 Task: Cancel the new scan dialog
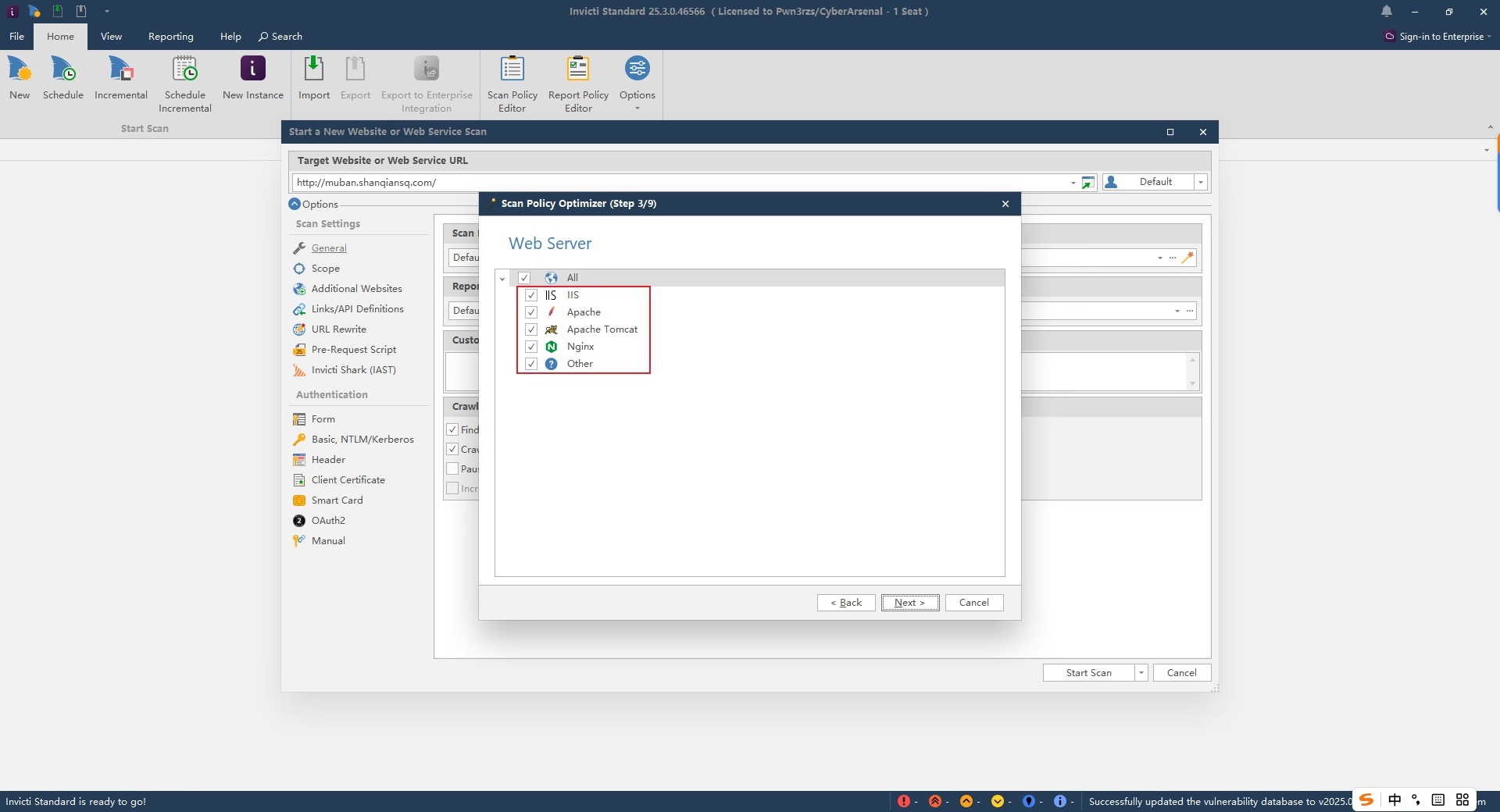[x=1181, y=672]
